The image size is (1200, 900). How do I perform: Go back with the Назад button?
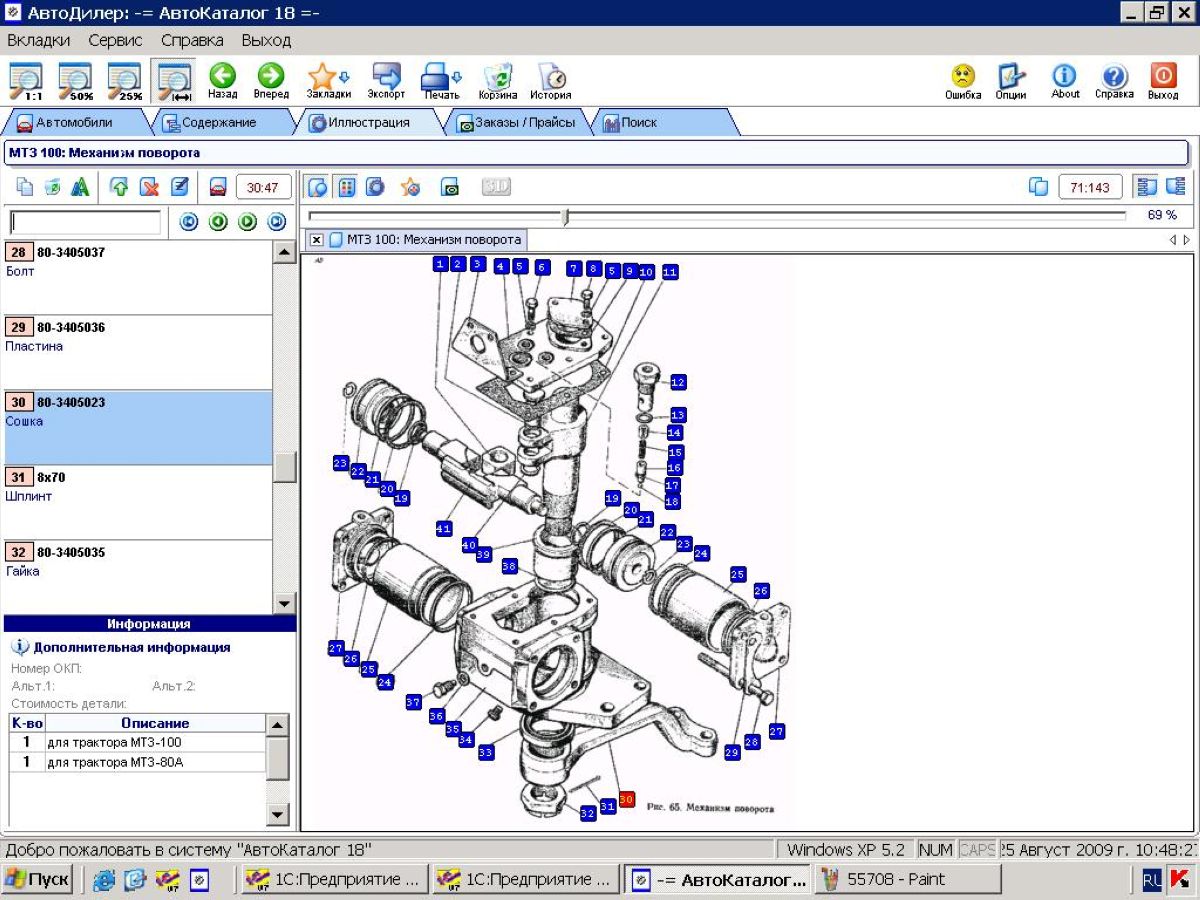[222, 82]
